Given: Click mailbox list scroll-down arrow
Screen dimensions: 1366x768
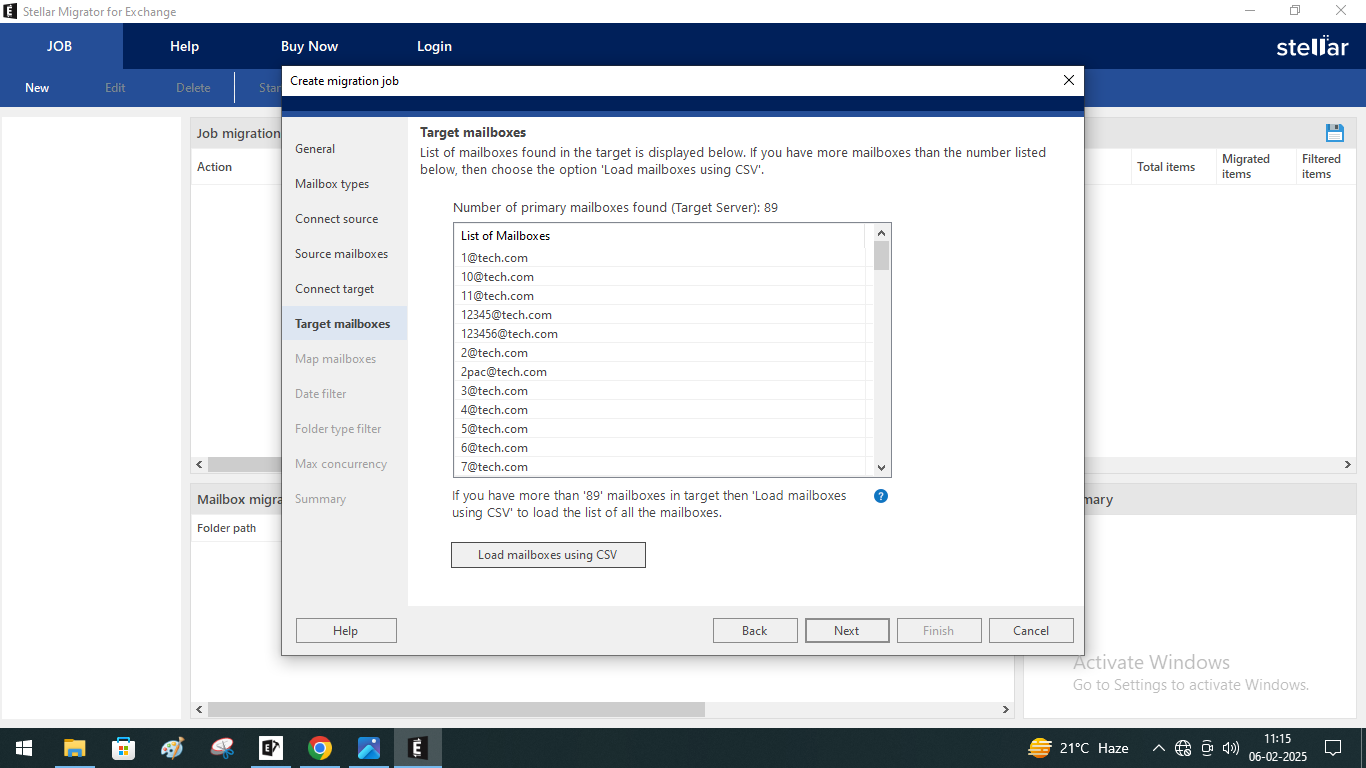Looking at the screenshot, I should tap(881, 467).
